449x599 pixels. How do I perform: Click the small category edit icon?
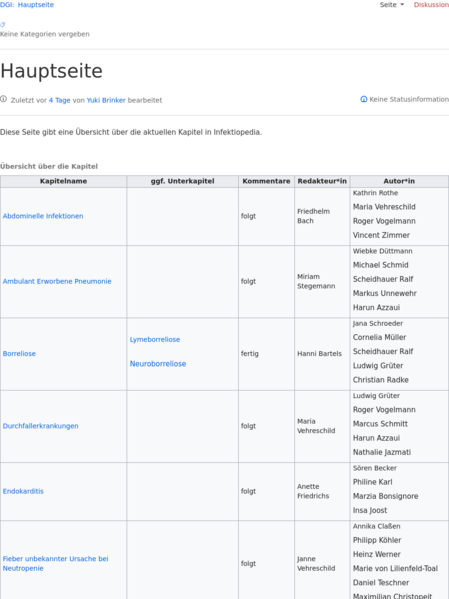coord(2,24)
